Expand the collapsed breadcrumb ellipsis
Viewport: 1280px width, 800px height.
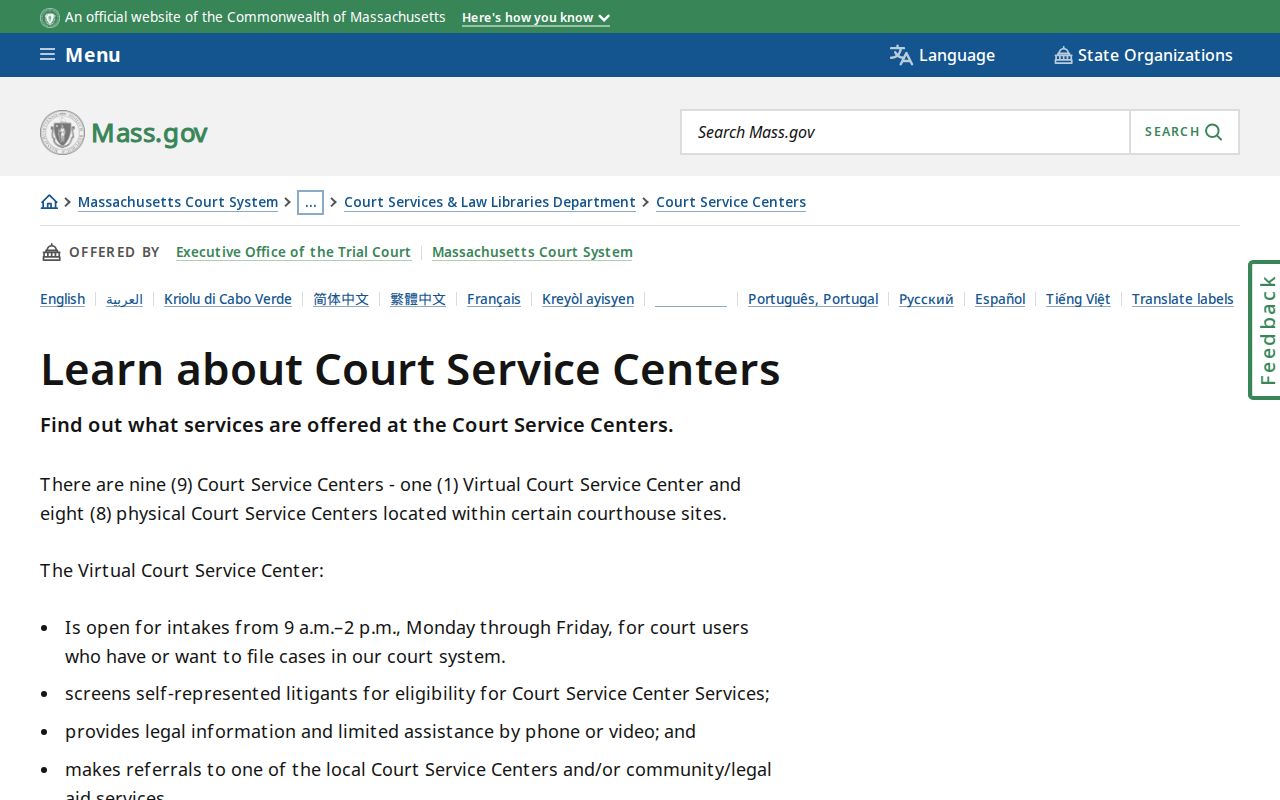coord(310,202)
